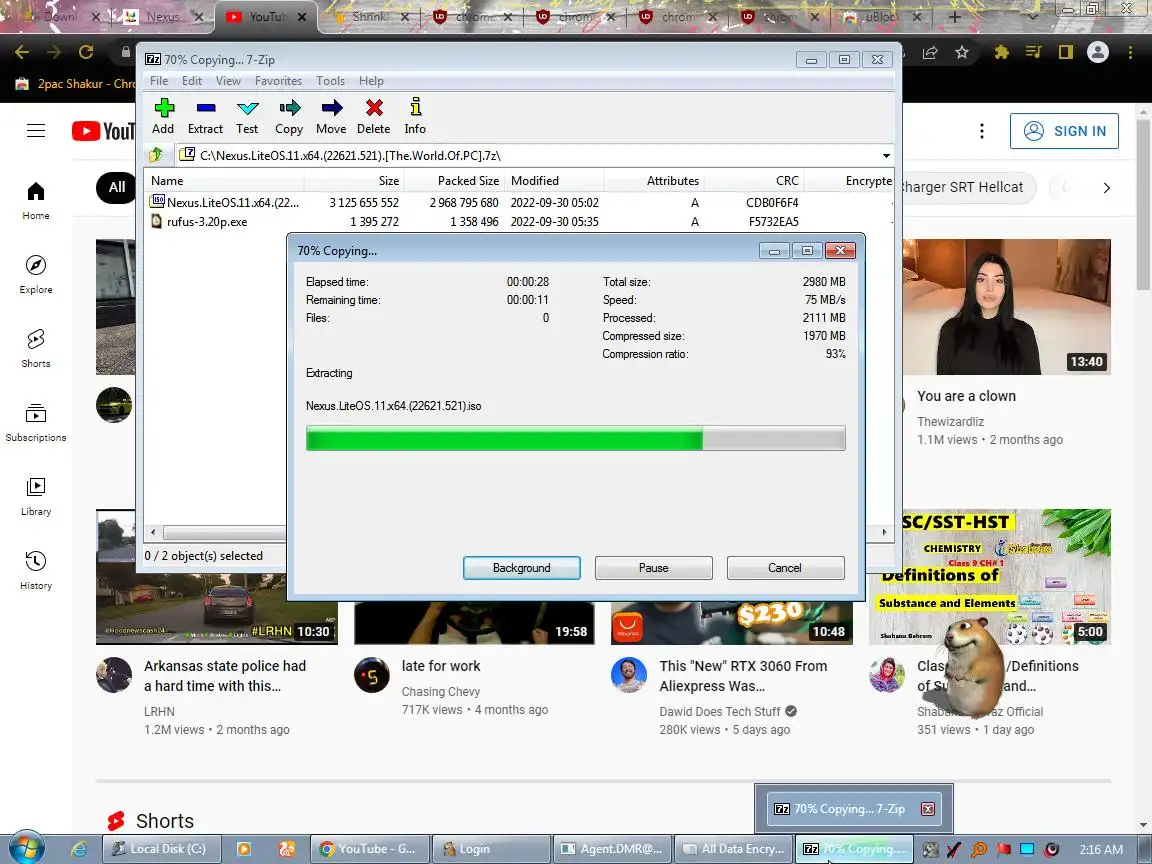
Task: Cancel the extraction
Action: [x=785, y=568]
